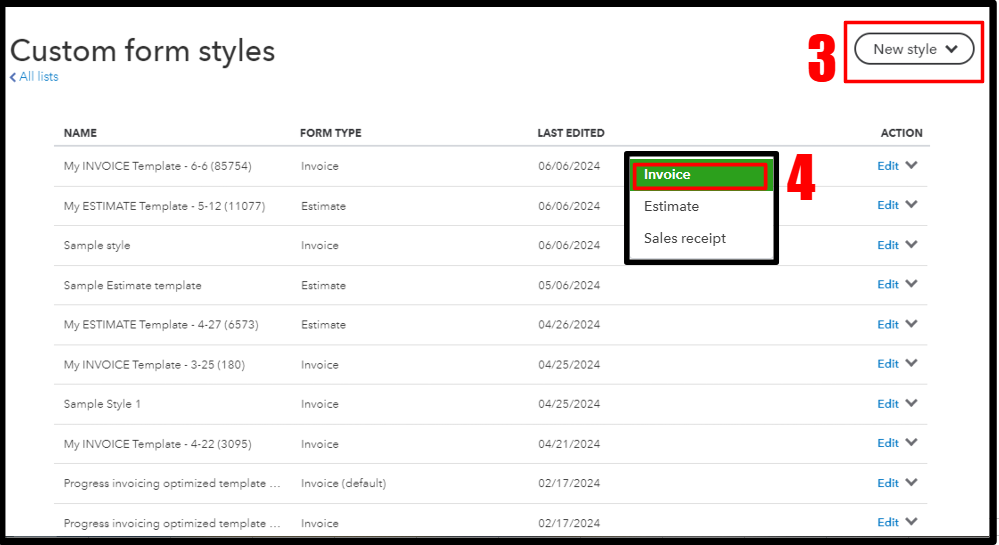Open the New style dropdown
Screen dimensions: 999x545
pos(914,49)
